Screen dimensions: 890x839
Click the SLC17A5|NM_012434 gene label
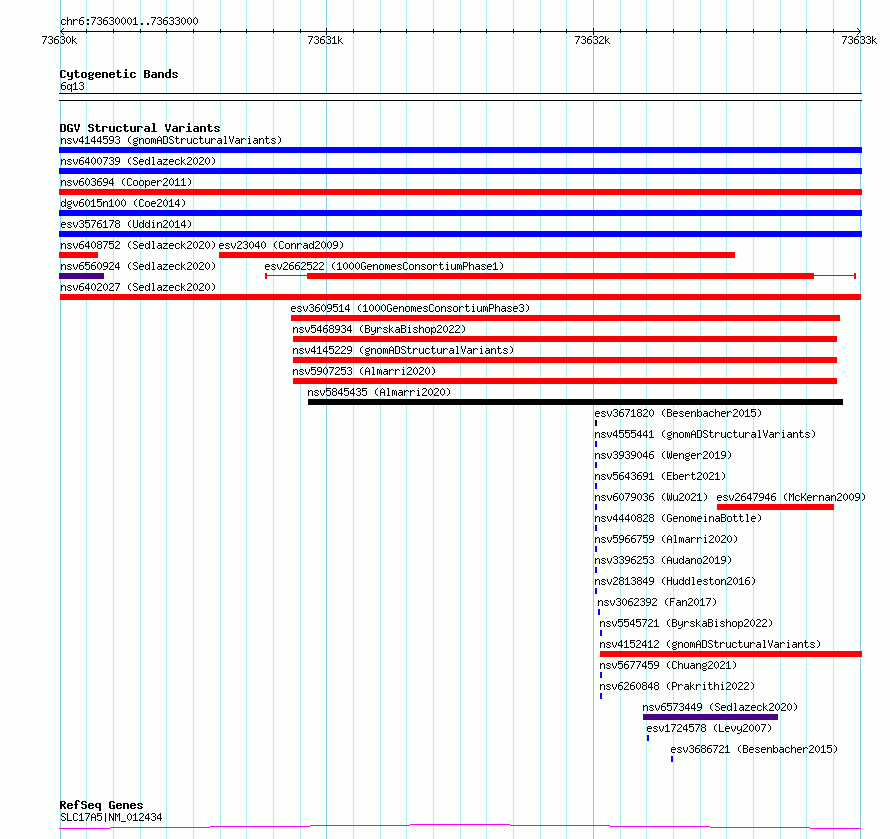(111, 817)
